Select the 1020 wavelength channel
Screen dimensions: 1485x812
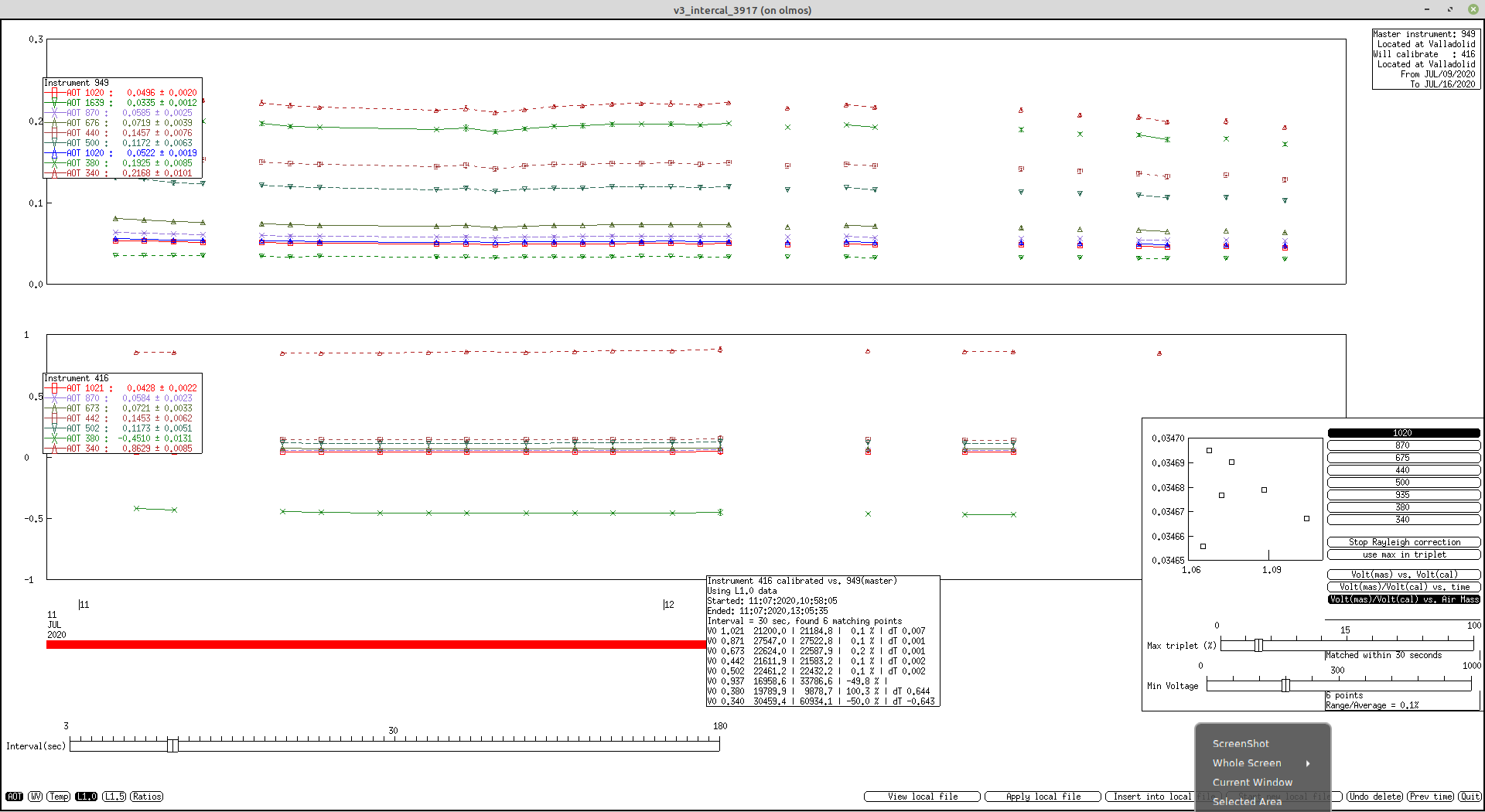click(1404, 433)
